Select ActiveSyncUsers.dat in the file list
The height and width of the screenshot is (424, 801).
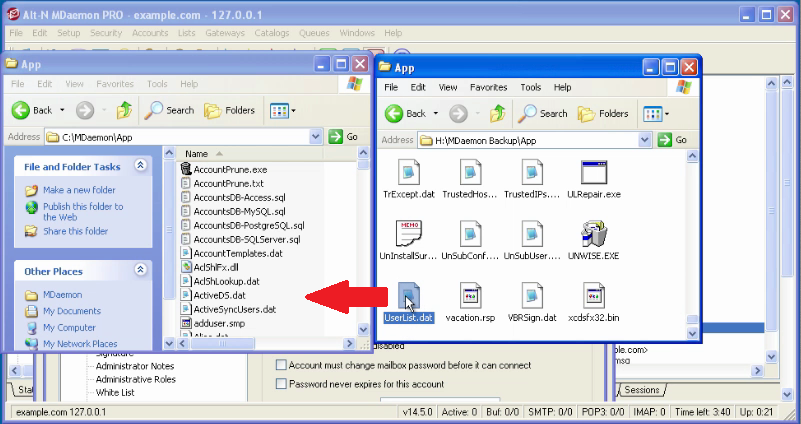coord(229,310)
